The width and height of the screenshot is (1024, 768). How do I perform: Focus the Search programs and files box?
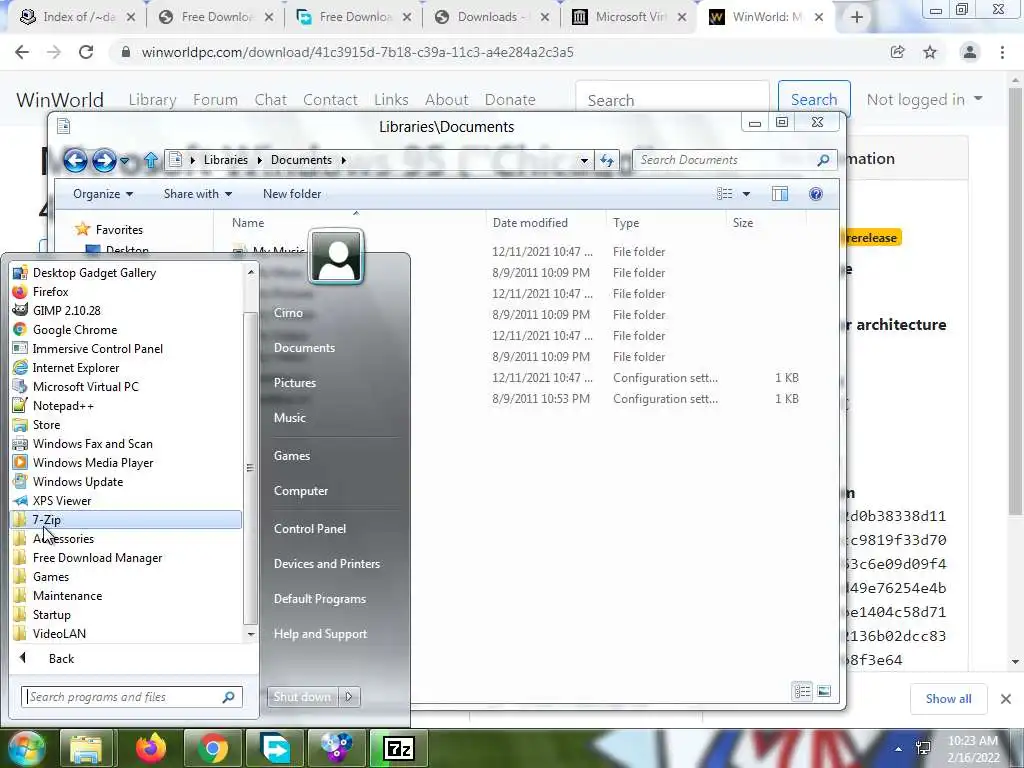[131, 697]
